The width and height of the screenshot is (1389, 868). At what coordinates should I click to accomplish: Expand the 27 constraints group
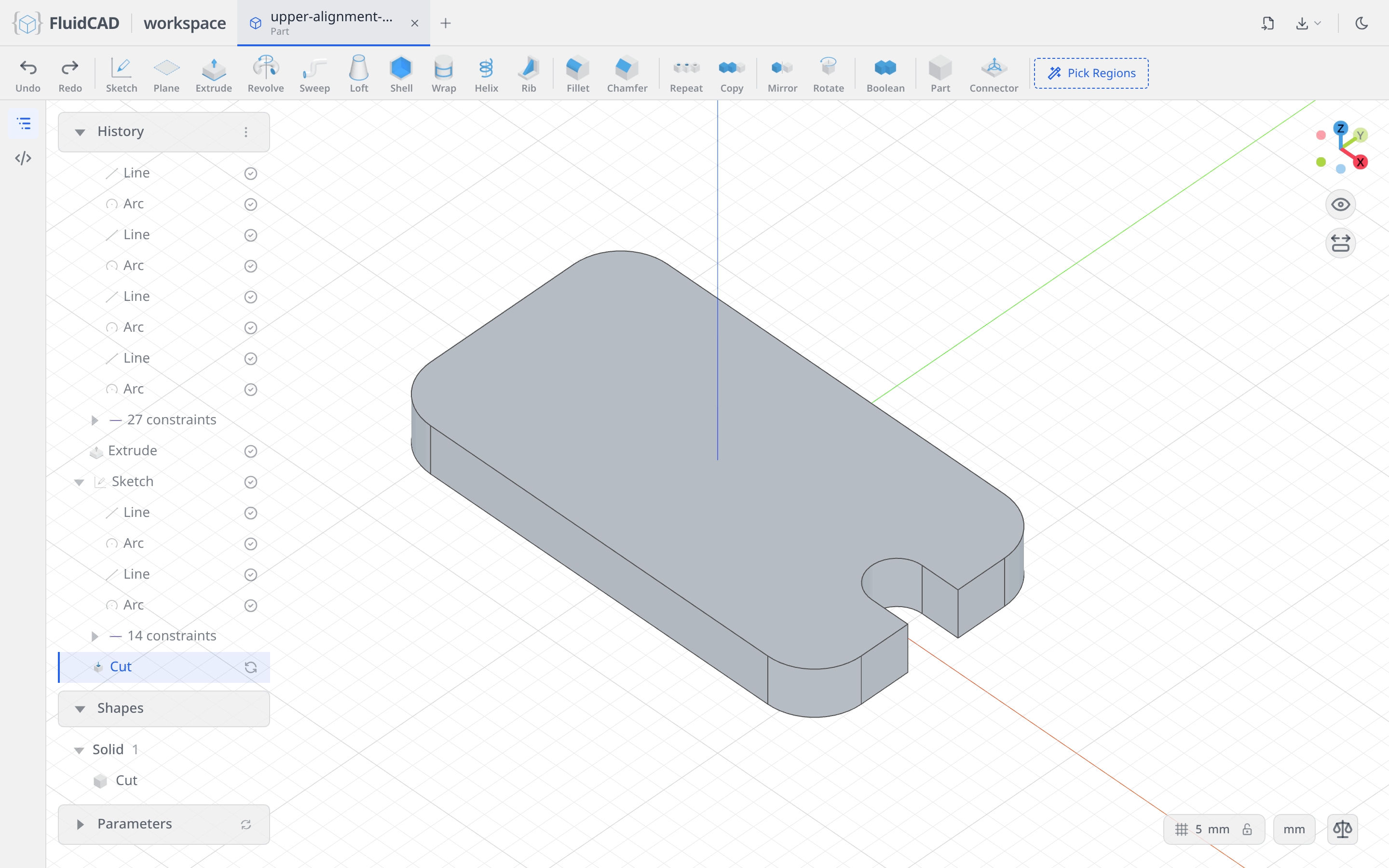point(95,420)
